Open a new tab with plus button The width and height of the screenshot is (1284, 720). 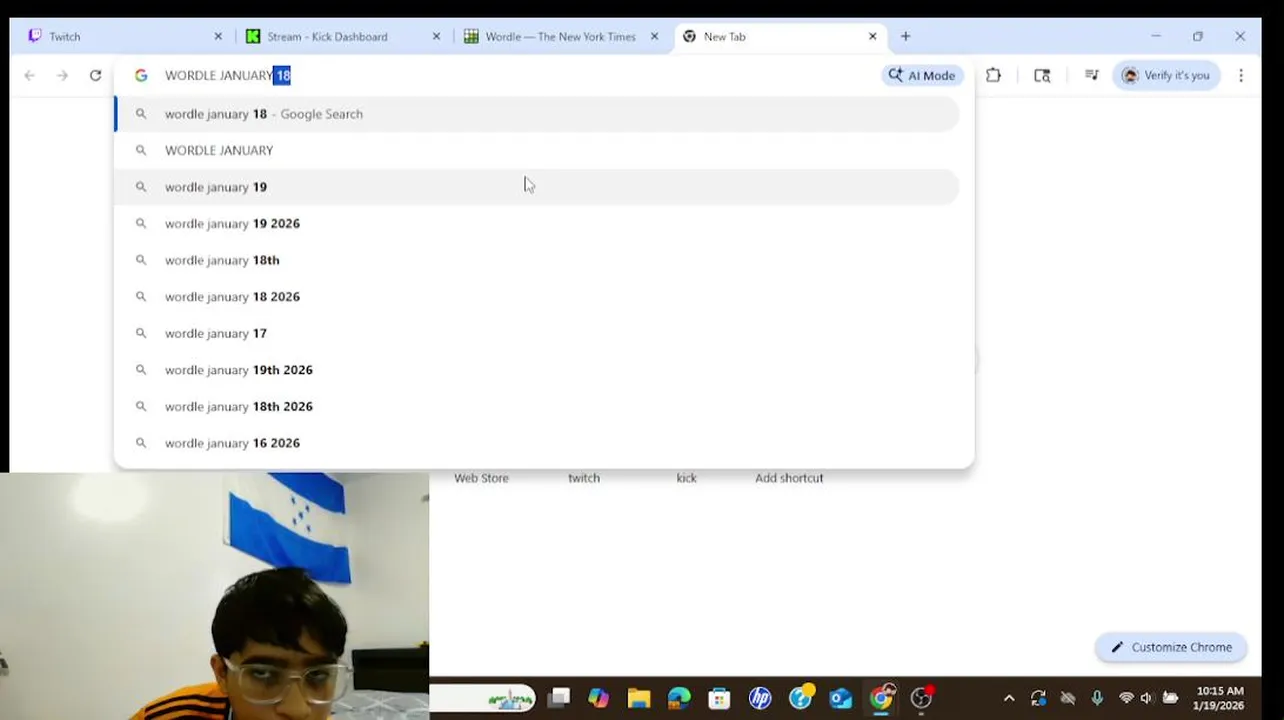click(x=905, y=36)
